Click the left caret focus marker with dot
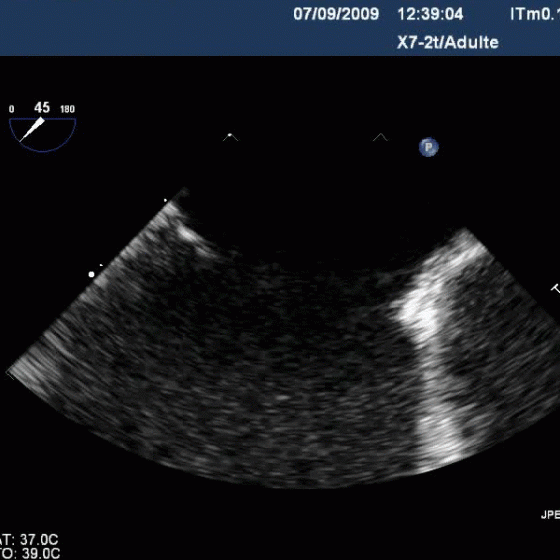 pos(230,137)
